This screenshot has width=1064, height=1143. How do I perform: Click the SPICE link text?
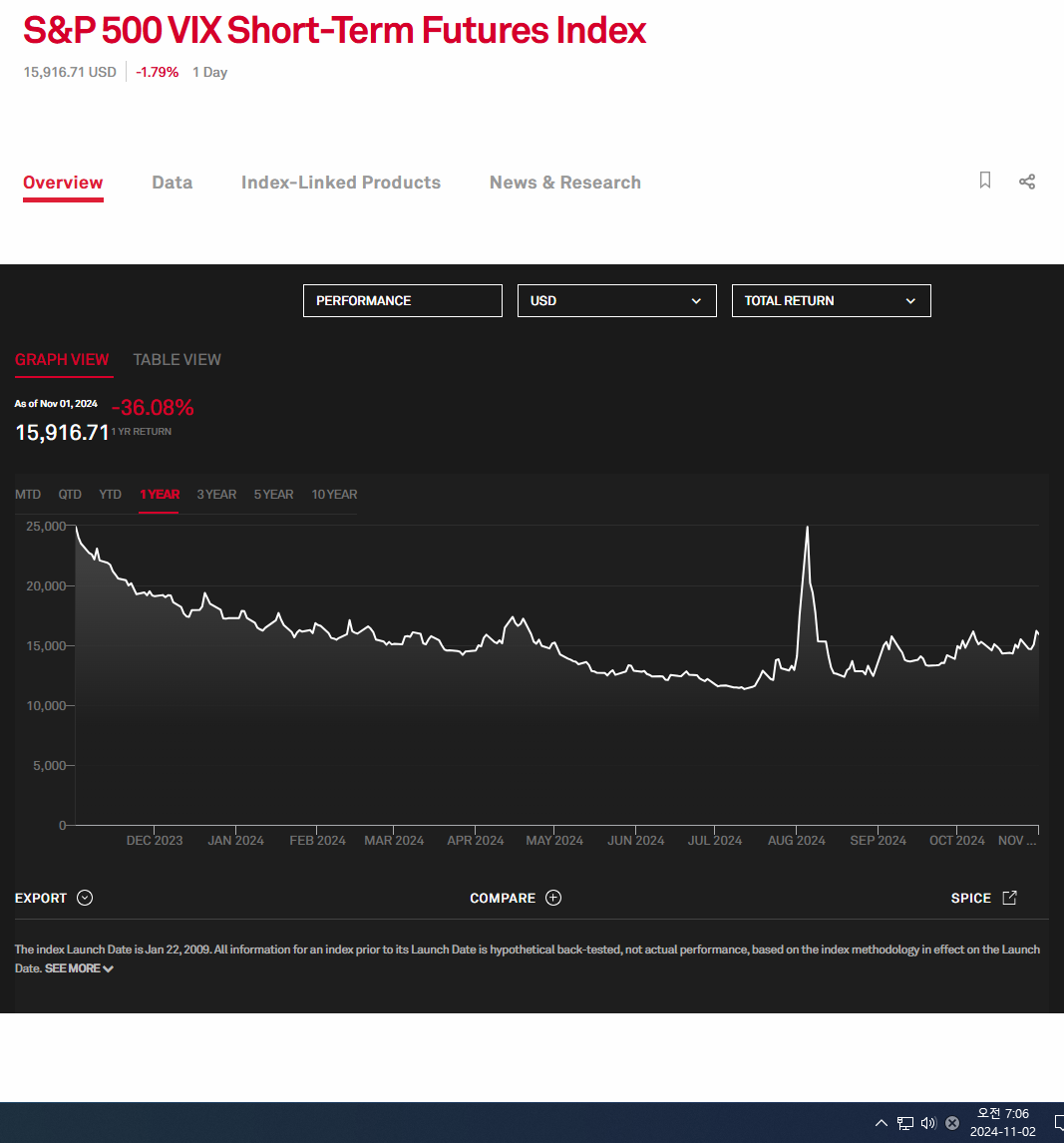tap(970, 898)
